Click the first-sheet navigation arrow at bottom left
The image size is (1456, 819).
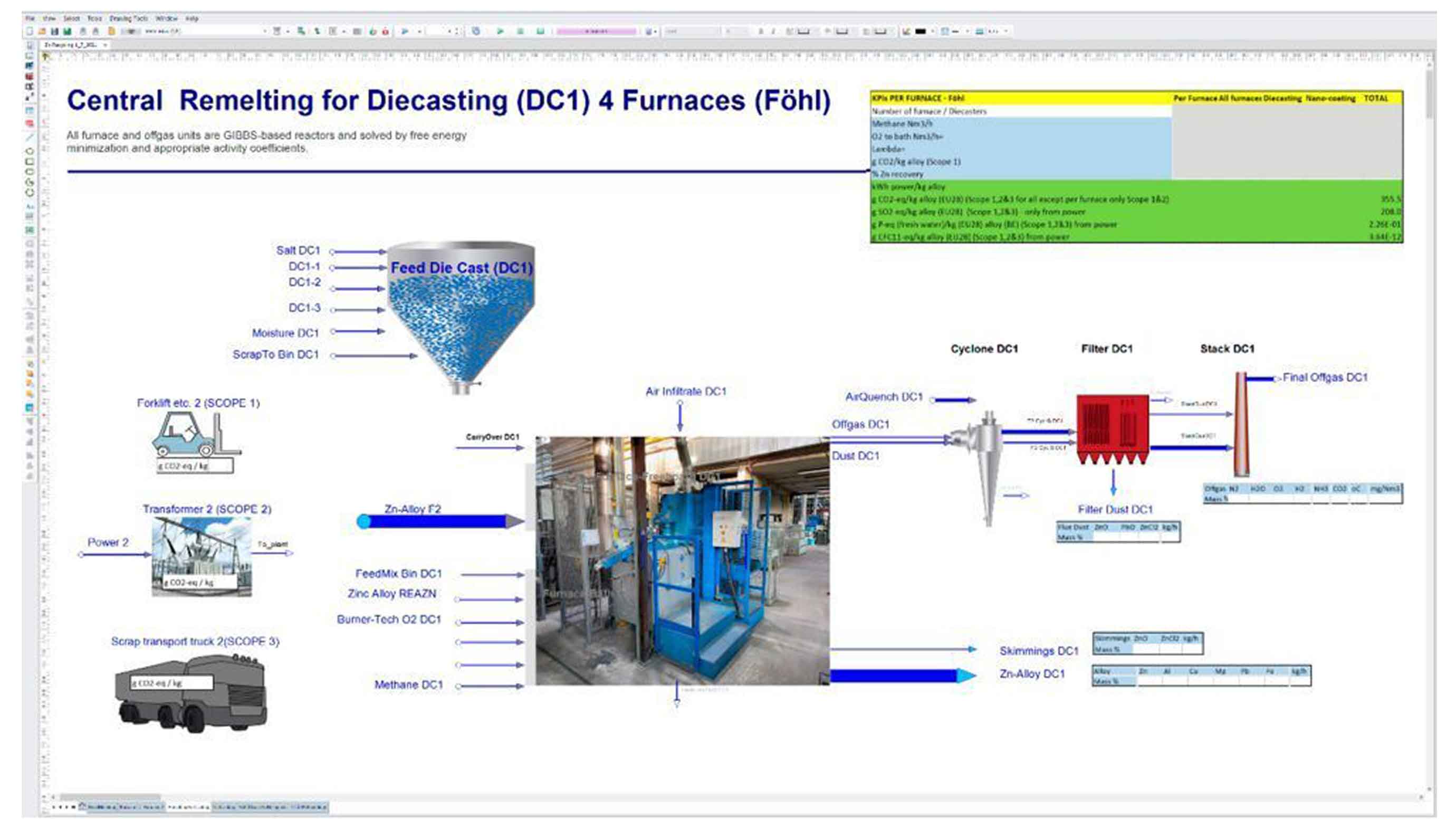(x=54, y=807)
